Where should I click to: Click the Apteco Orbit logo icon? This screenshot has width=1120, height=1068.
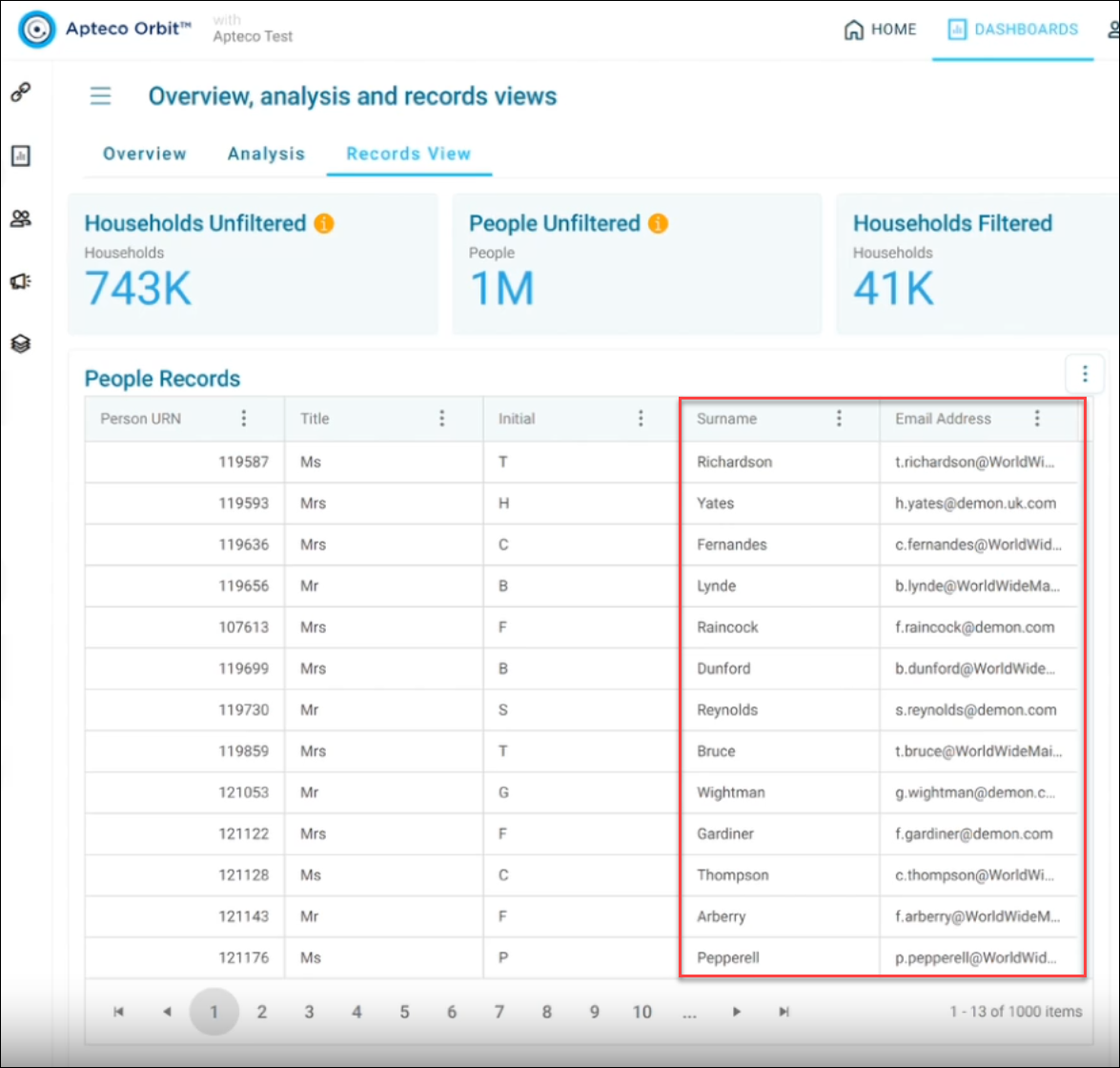tap(36, 30)
